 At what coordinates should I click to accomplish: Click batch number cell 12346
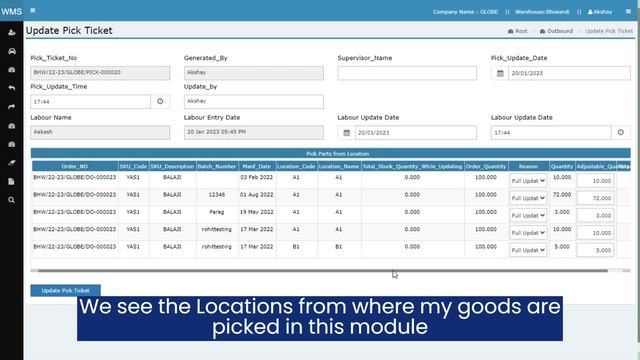coord(217,195)
